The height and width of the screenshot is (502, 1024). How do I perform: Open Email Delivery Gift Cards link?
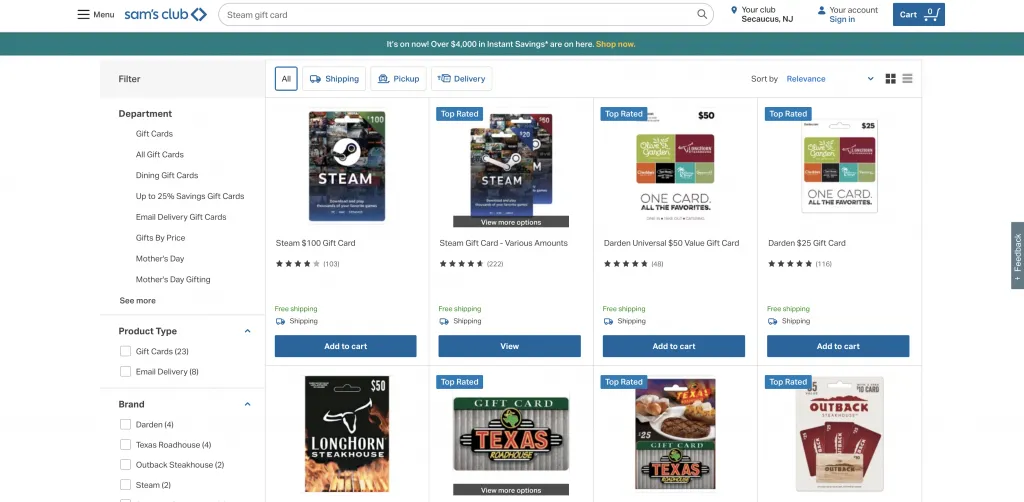(x=181, y=217)
